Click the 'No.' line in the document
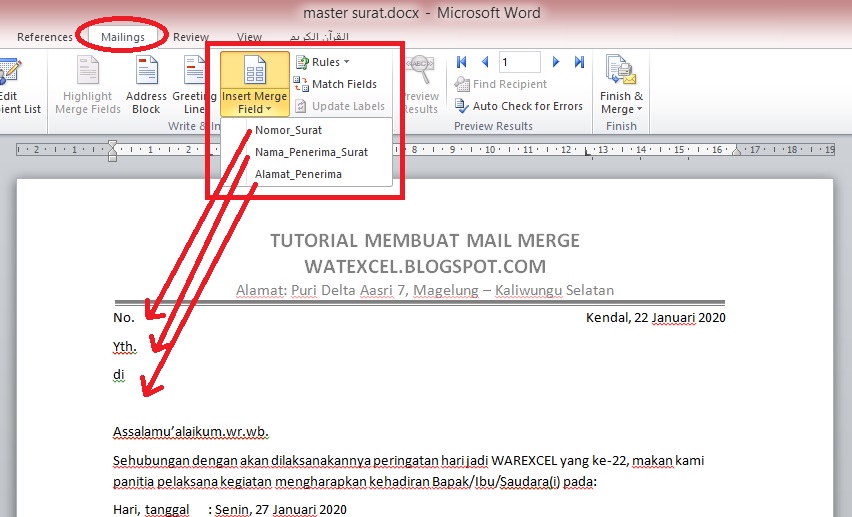 tap(124, 317)
